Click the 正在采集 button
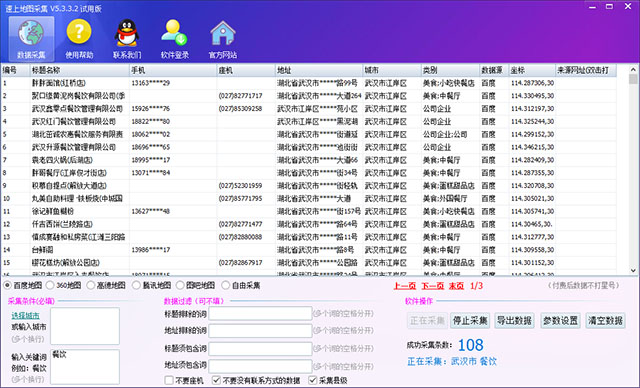Image resolution: width=640 pixels, height=388 pixels. 427,321
